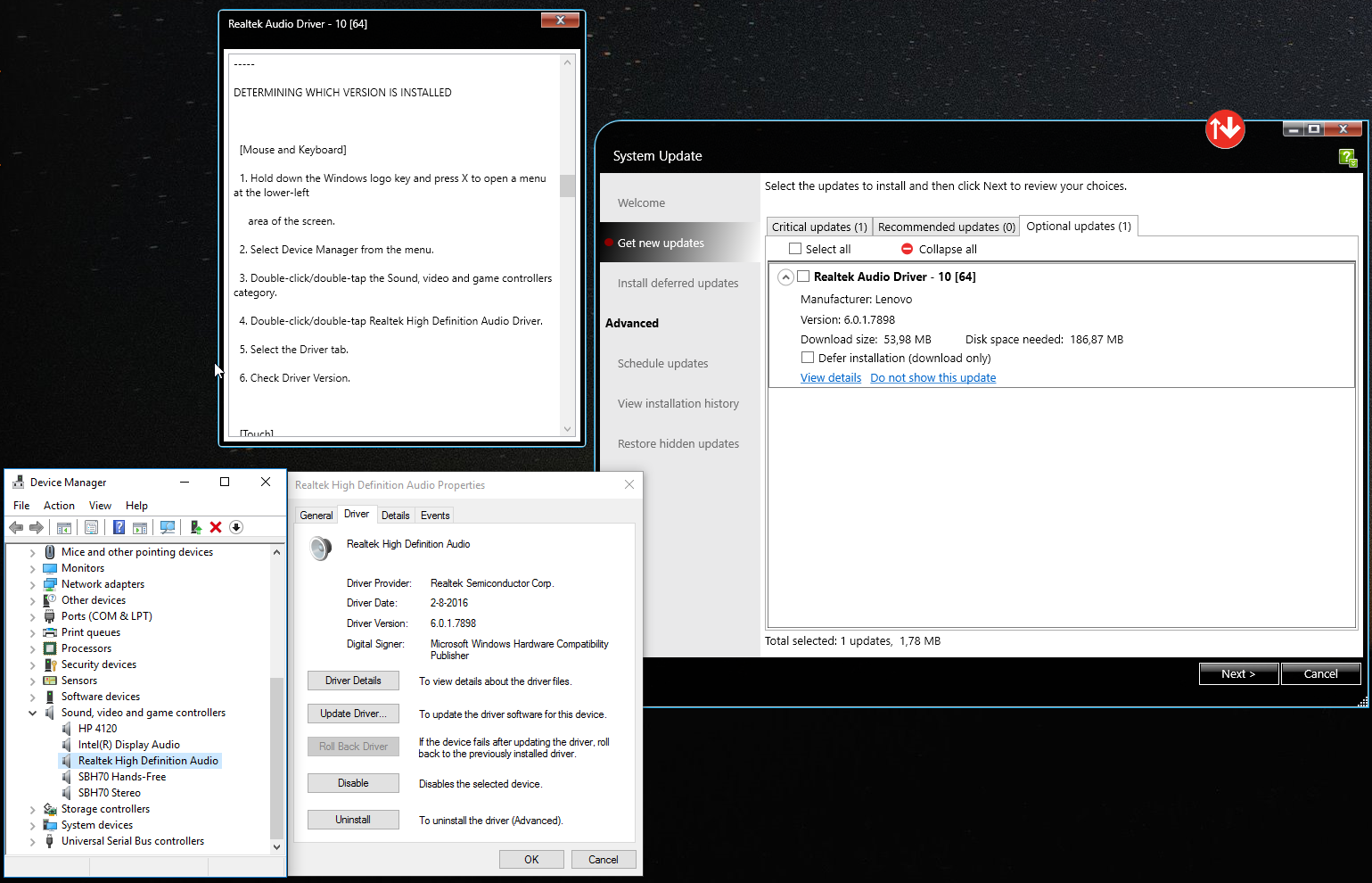Click the HP 4120 speaker icon
The width and height of the screenshot is (1372, 883).
click(67, 729)
